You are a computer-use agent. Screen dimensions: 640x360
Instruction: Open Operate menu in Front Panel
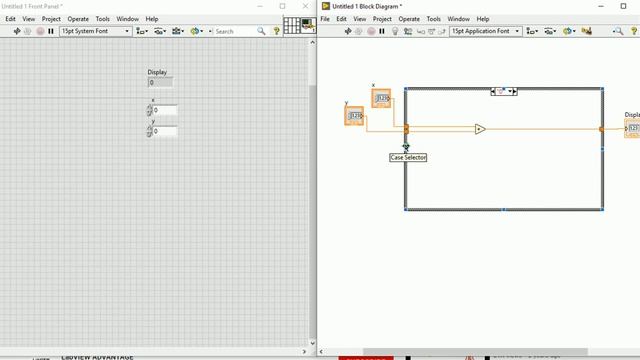(x=78, y=19)
